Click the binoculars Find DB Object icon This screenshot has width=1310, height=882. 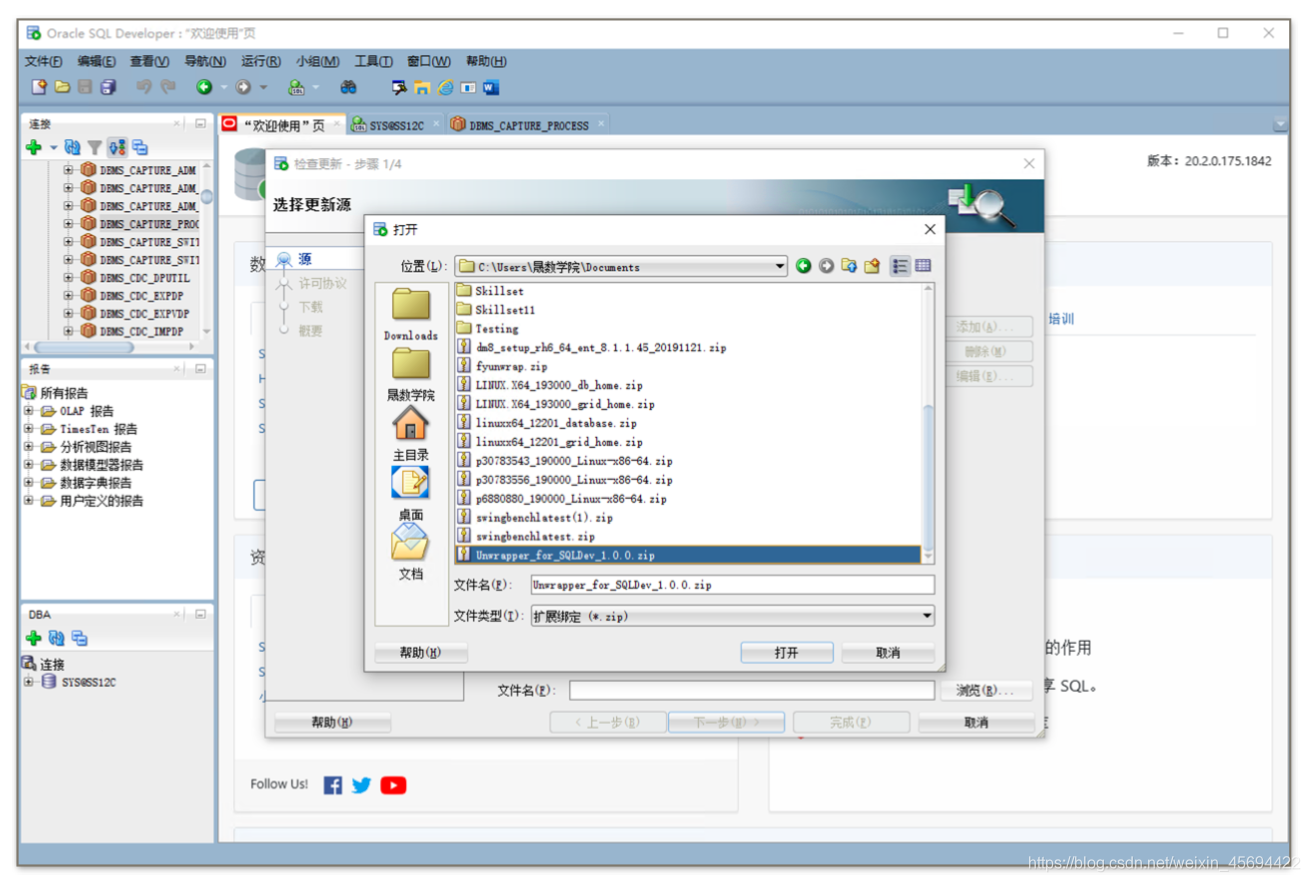click(348, 87)
